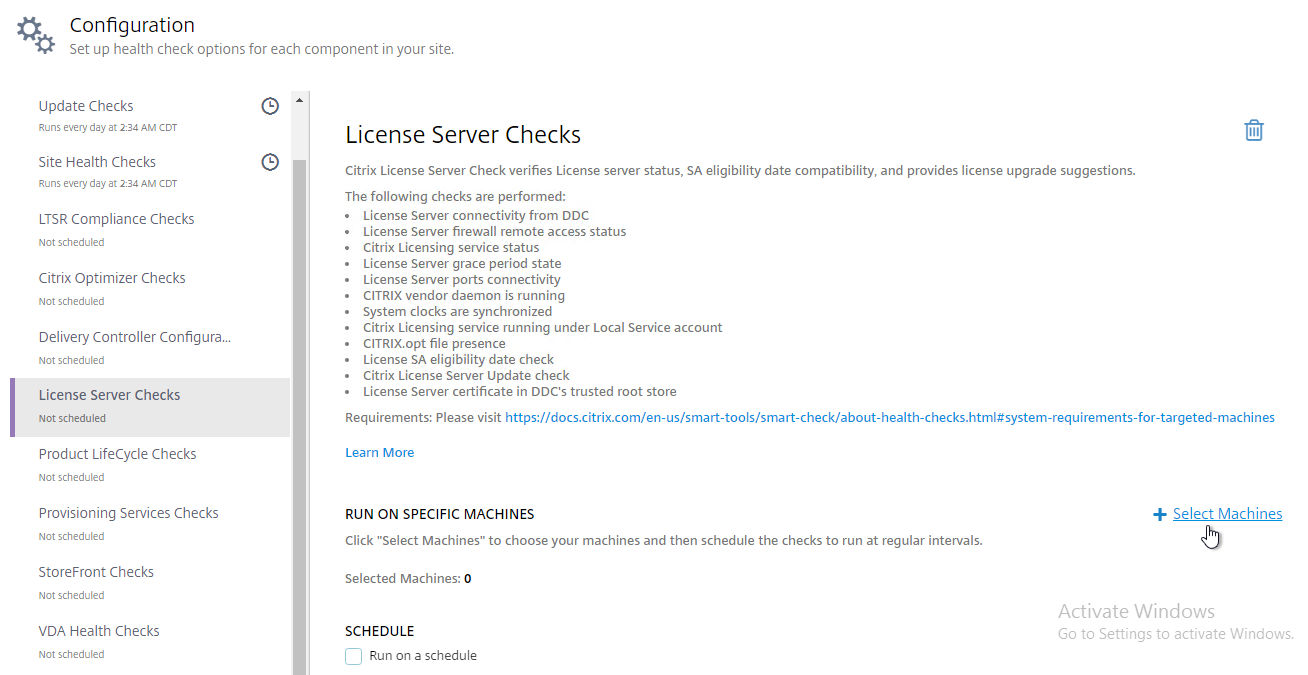Click 'License SA eligibility date check' bullet
This screenshot has height=675, width=1308.
[458, 360]
